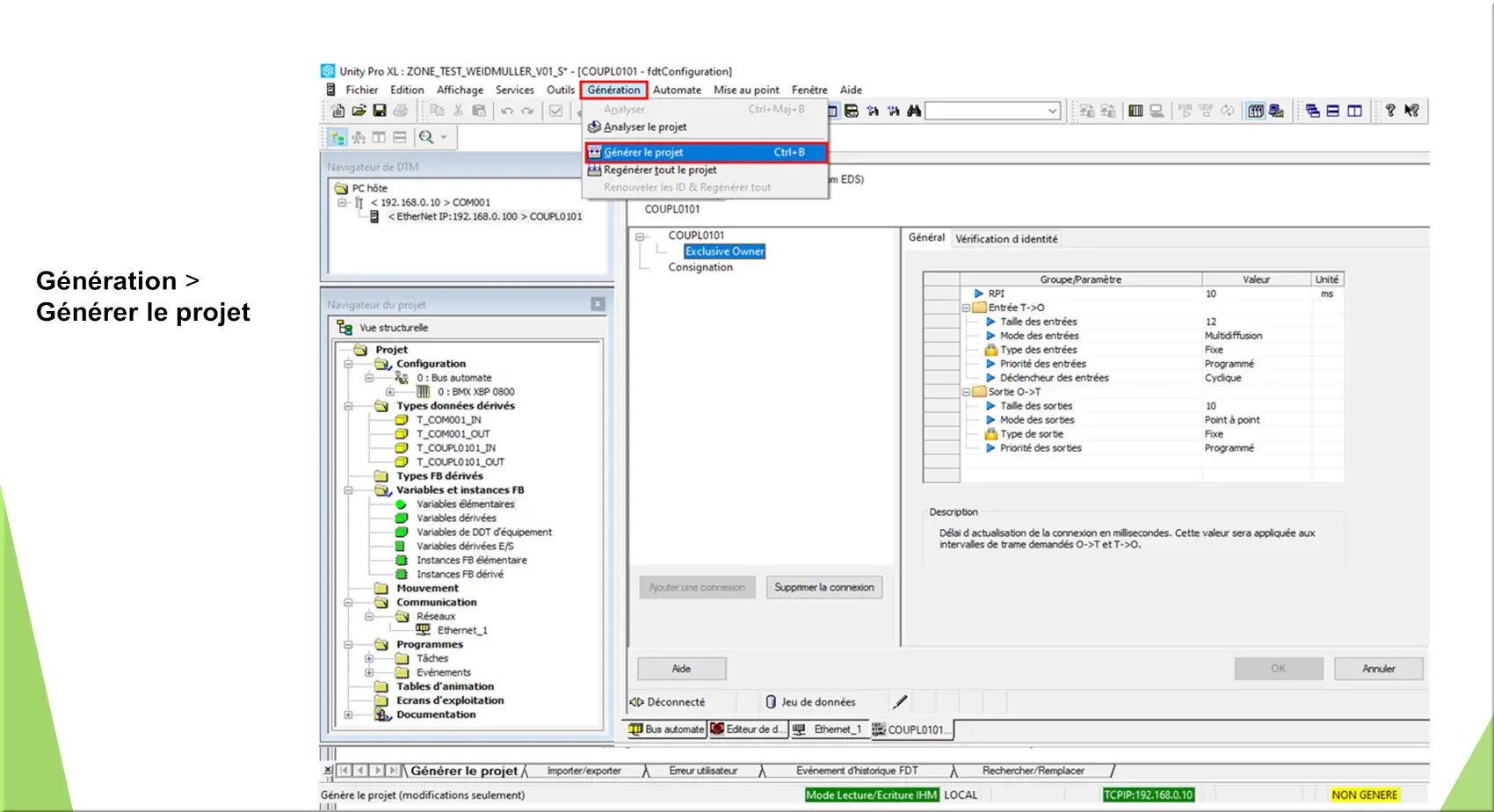Click the Print toolbar icon
This screenshot has height=812, width=1494.
(401, 111)
